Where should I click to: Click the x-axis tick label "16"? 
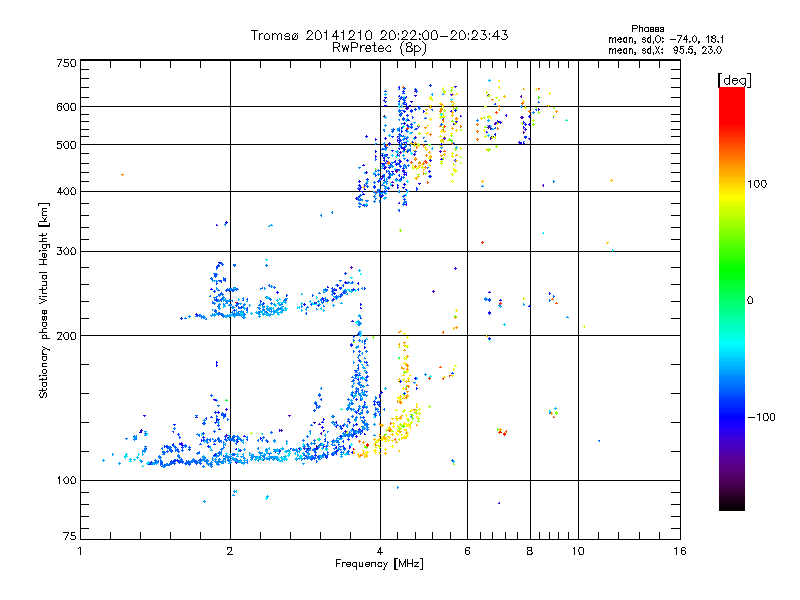click(680, 551)
